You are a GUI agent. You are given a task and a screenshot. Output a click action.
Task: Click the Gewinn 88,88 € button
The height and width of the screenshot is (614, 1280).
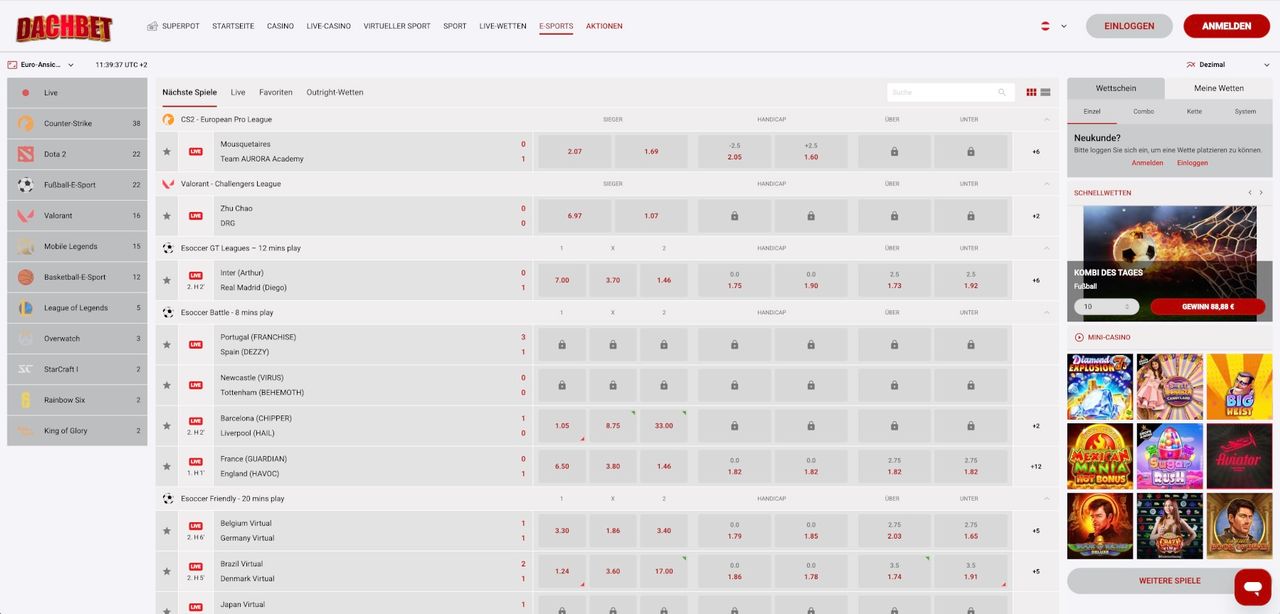tap(1207, 307)
